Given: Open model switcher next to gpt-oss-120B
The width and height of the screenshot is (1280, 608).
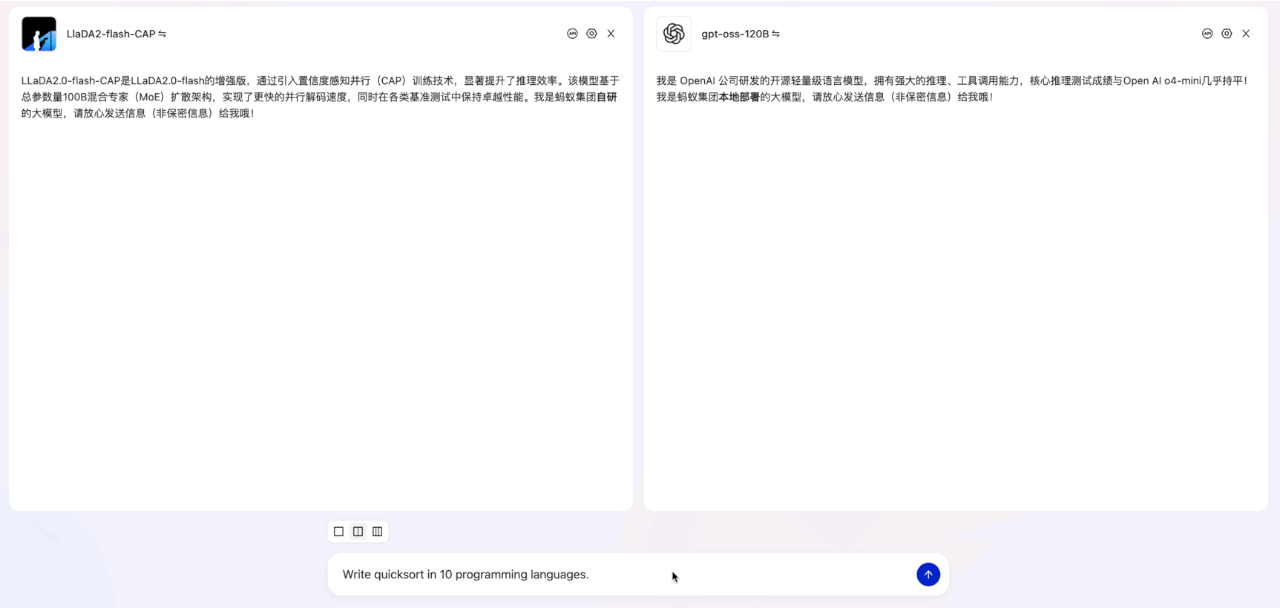Looking at the screenshot, I should tap(775, 34).
